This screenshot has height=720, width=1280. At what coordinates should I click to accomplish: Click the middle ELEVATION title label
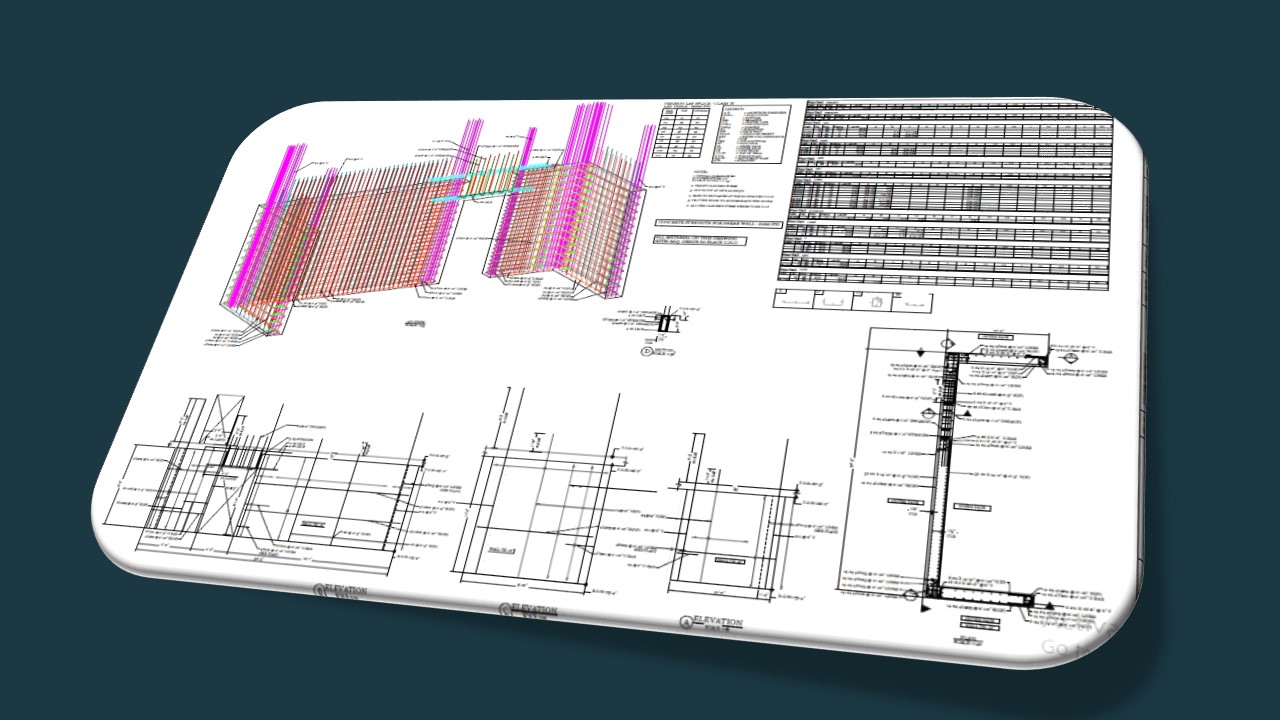(x=533, y=609)
